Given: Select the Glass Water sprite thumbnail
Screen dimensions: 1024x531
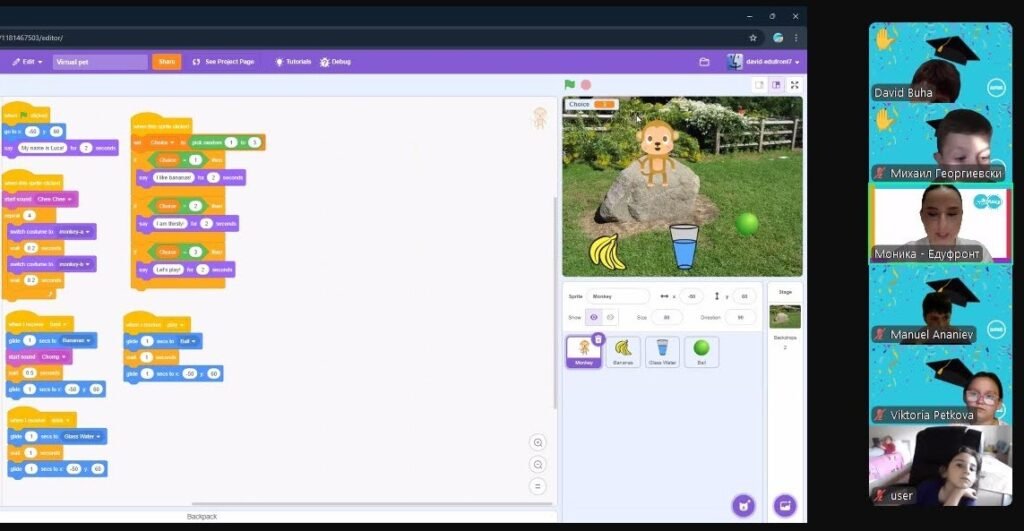Looking at the screenshot, I should click(662, 353).
